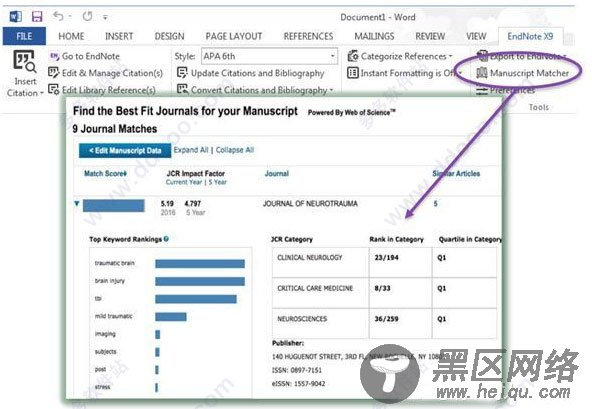This screenshot has height=409, width=592.
Task: Select the ISSN: 0897-7151 text
Action: (297, 370)
